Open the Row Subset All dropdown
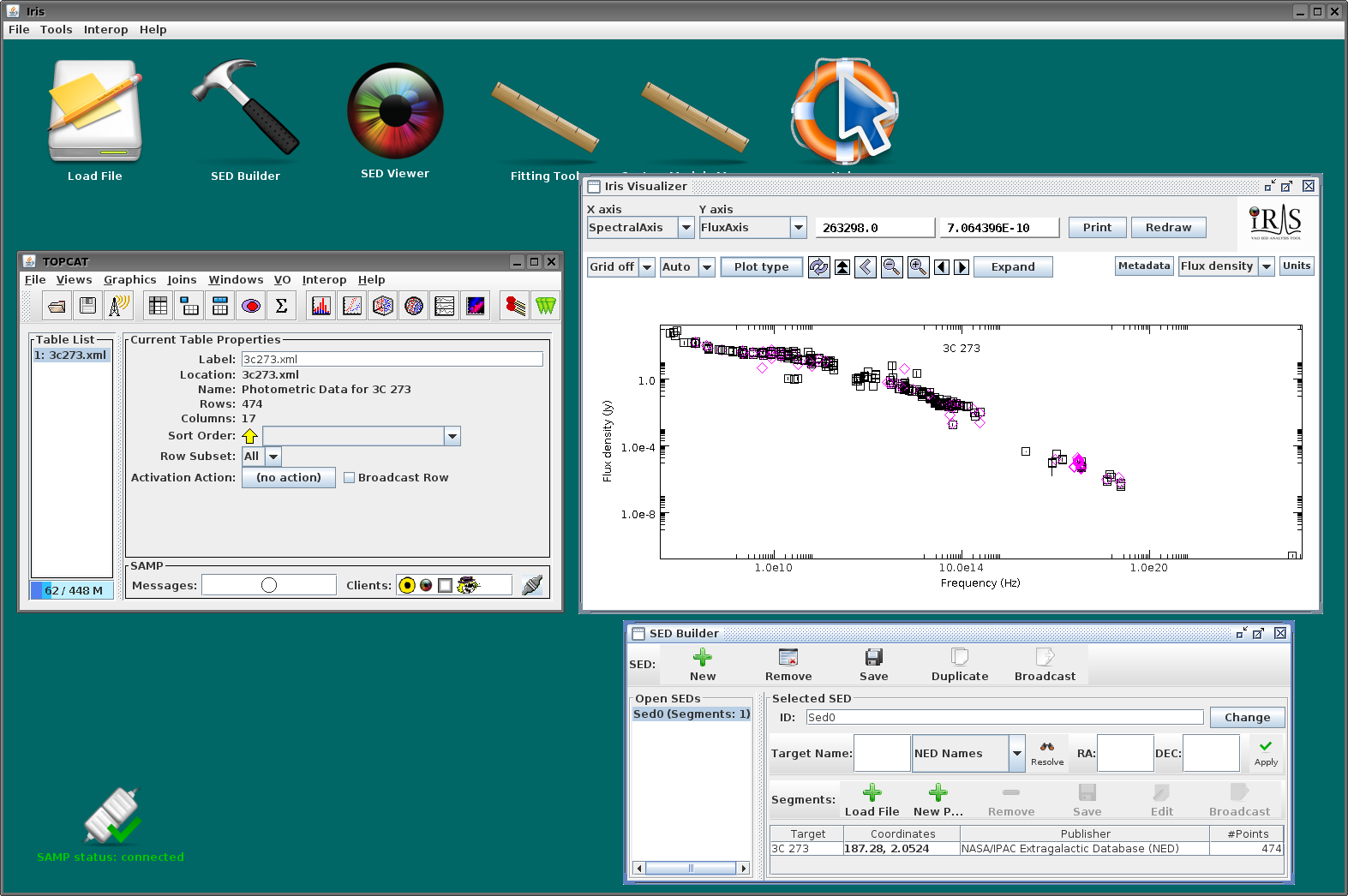This screenshot has height=896, width=1348. point(261,457)
